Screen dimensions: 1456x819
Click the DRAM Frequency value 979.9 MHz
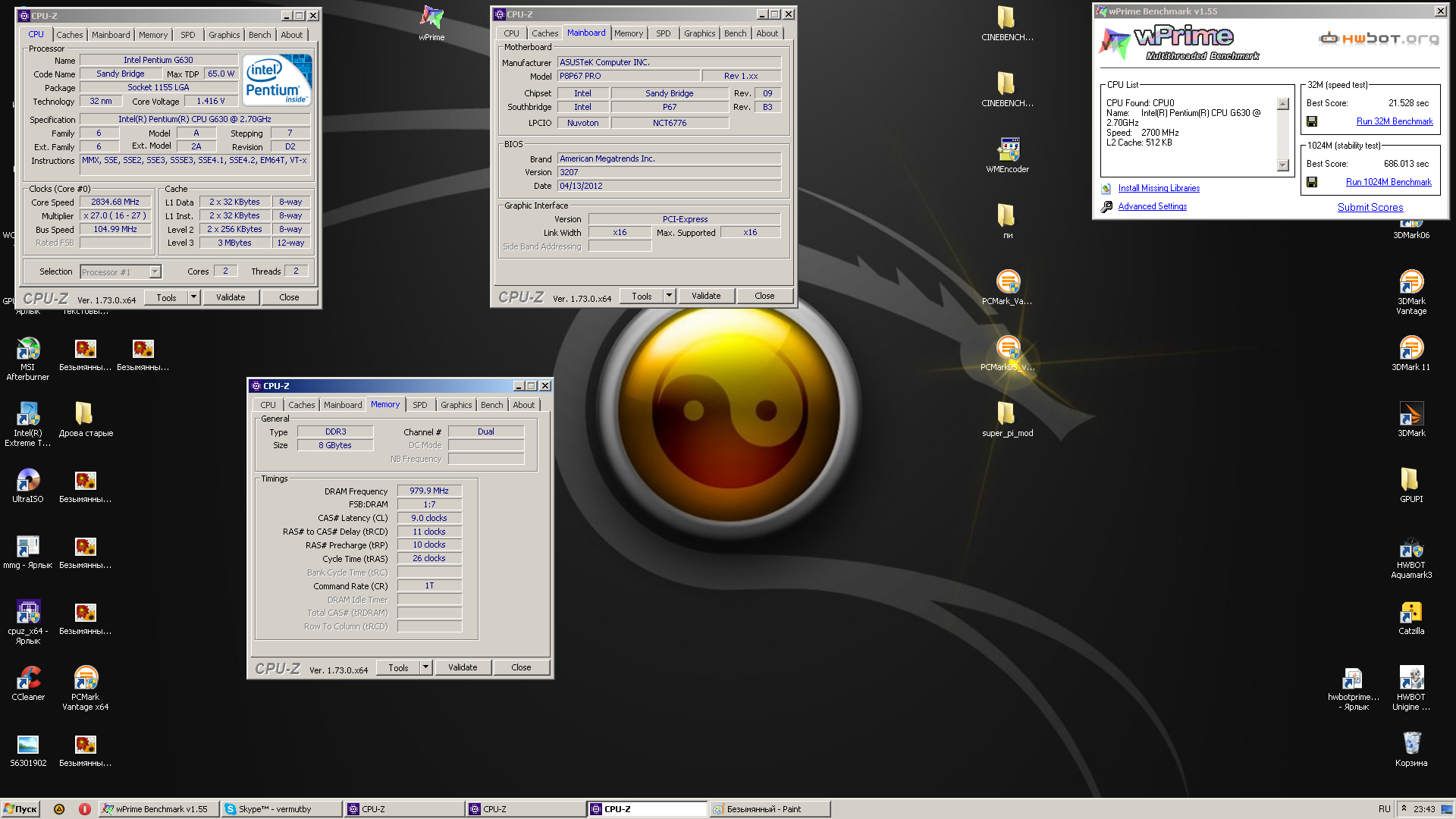(x=429, y=491)
